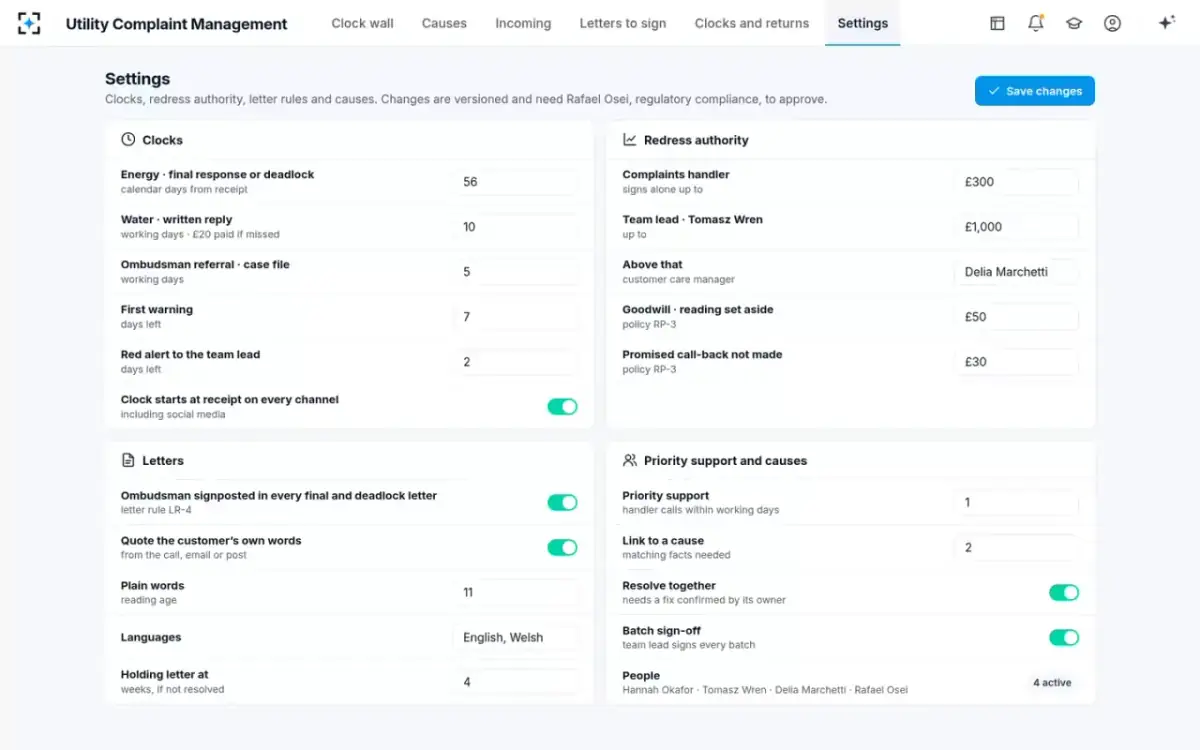Click the Settings page heading
Viewport: 1200px width, 750px height.
[x=137, y=79]
